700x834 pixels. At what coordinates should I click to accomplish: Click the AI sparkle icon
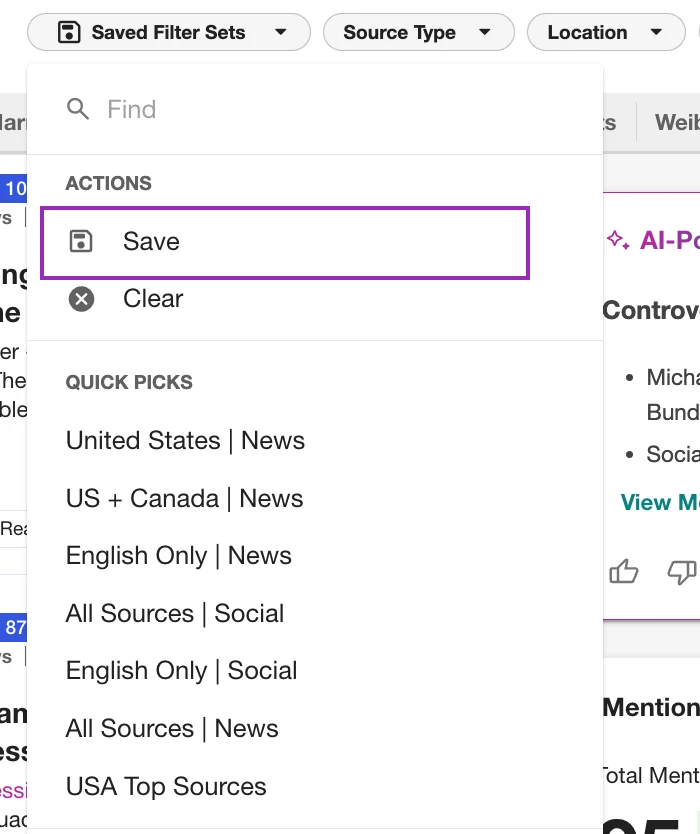pos(618,240)
